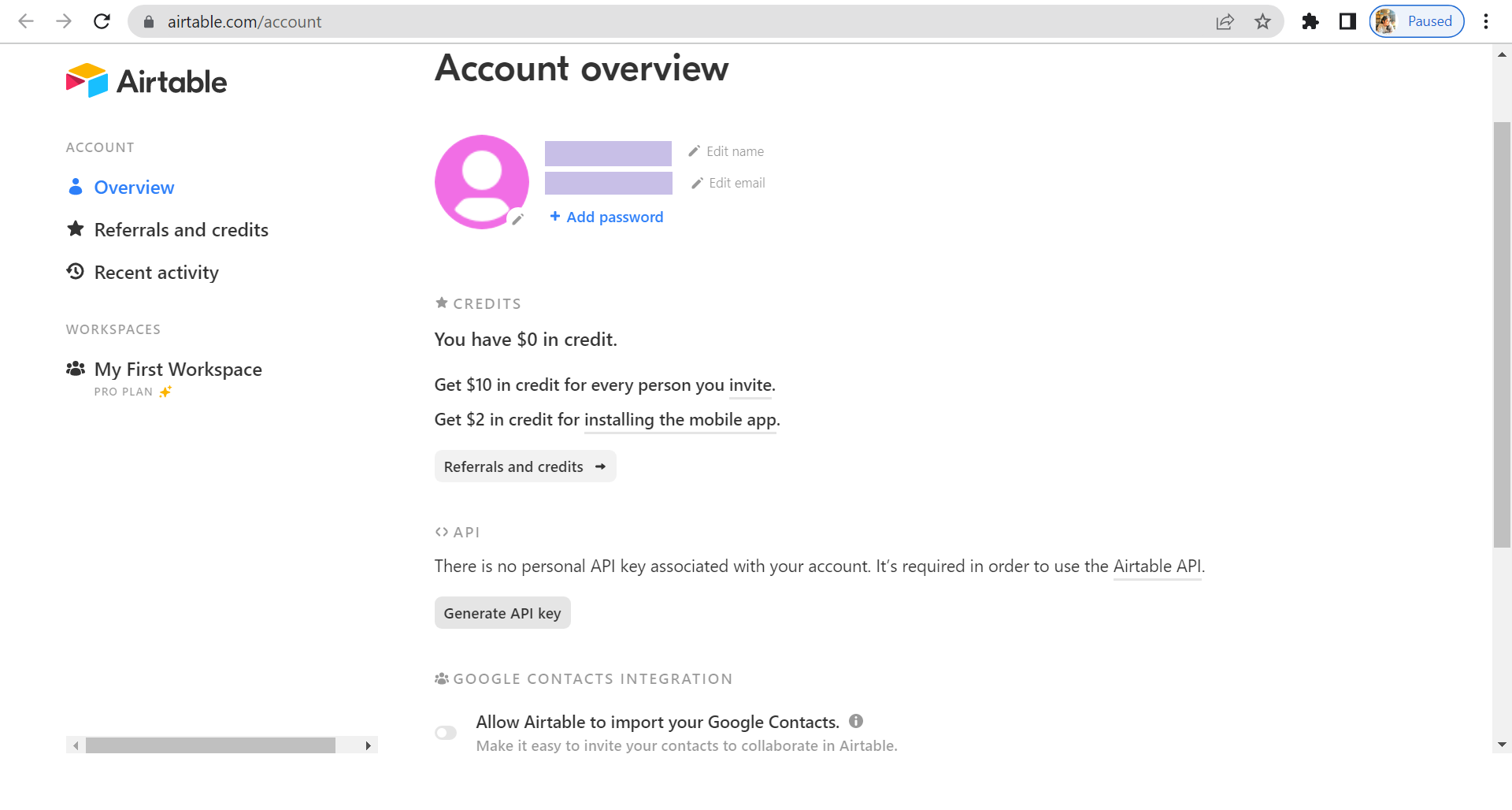
Task: Click the info icon beside Google Contacts
Action: coord(856,721)
